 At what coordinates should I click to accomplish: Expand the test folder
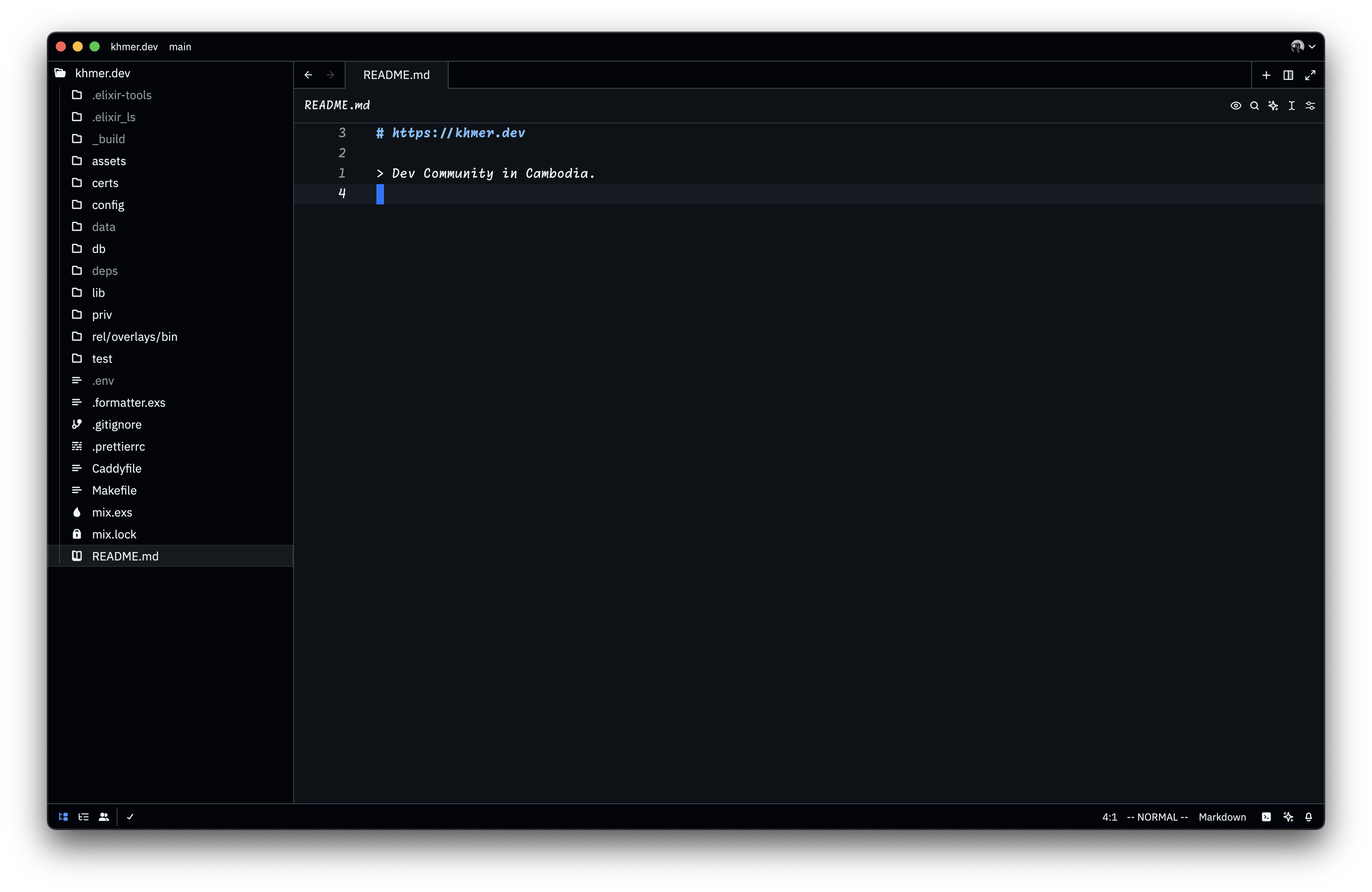click(171, 359)
